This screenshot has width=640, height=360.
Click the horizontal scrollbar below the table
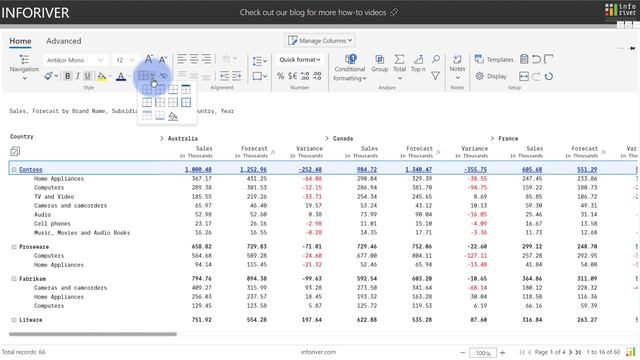click(x=93, y=334)
